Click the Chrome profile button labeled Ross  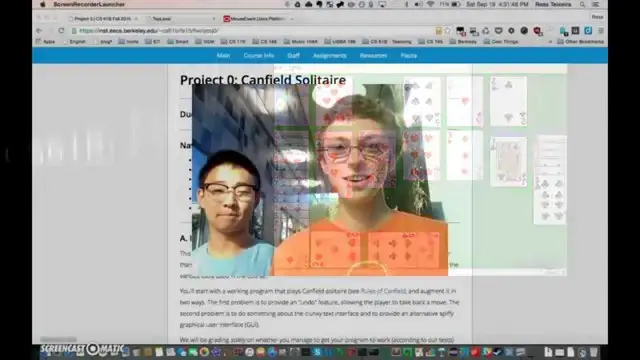[597, 17]
